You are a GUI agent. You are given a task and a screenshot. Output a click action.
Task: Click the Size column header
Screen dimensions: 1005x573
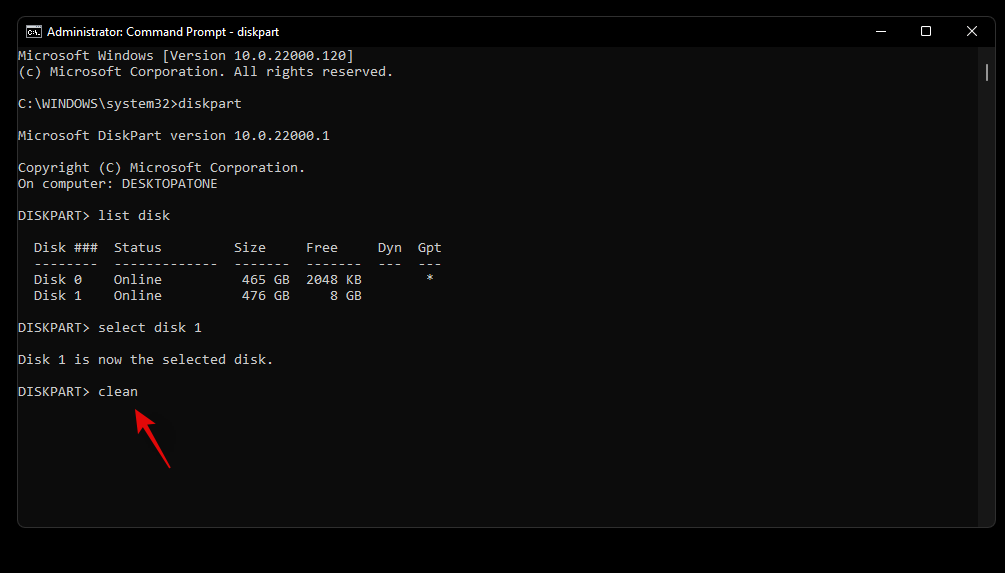(250, 247)
